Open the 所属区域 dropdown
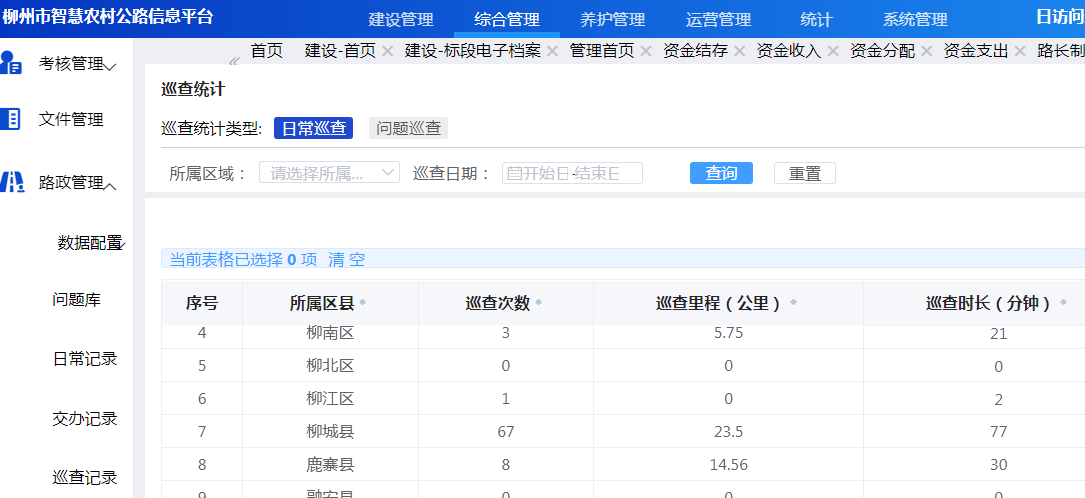This screenshot has width=1085, height=498. pyautogui.click(x=329, y=173)
